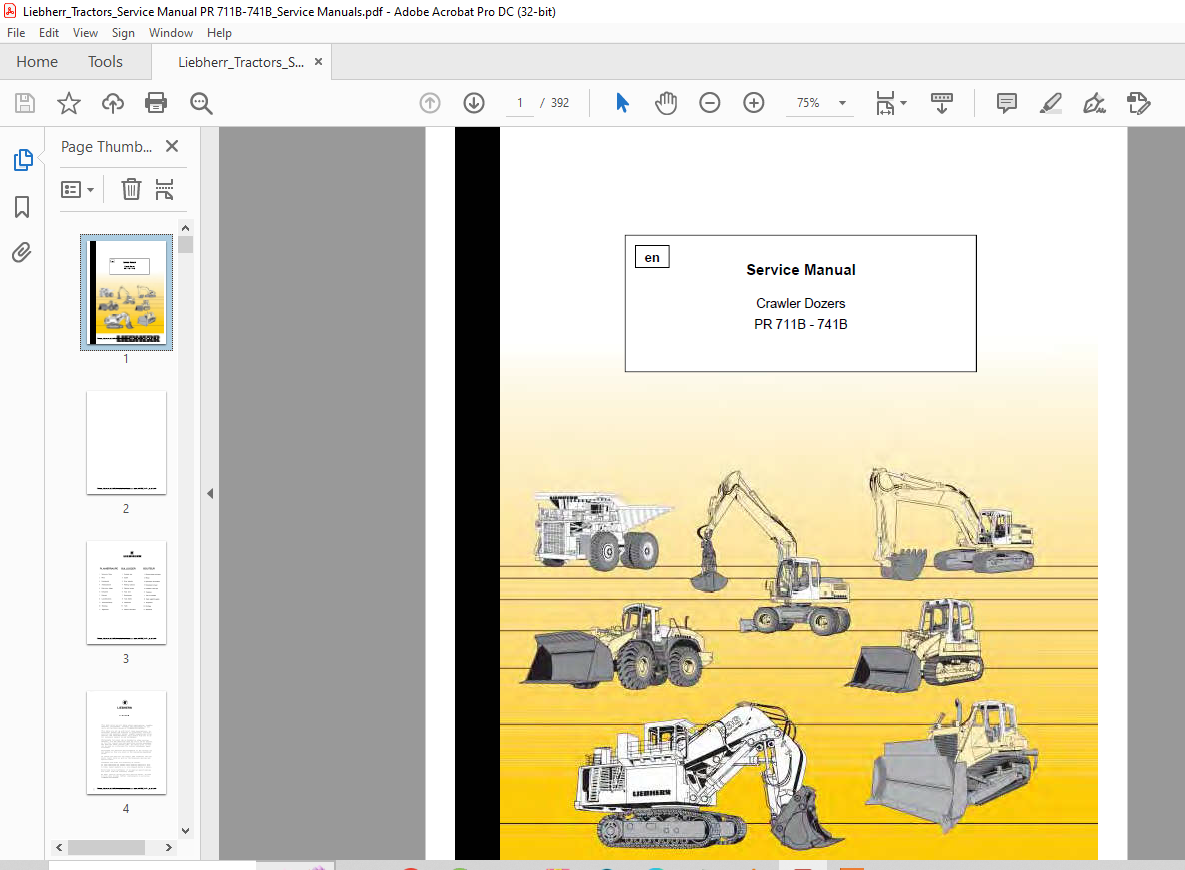
Task: Click the thumbnails horizontal scrollbar handle
Action: [x=107, y=847]
